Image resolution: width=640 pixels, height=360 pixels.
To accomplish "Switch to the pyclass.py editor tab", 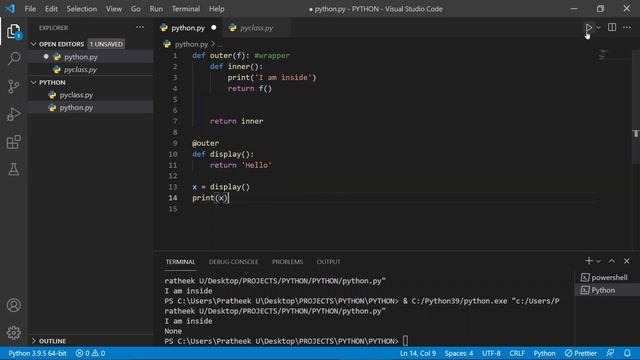I will 256,28.
